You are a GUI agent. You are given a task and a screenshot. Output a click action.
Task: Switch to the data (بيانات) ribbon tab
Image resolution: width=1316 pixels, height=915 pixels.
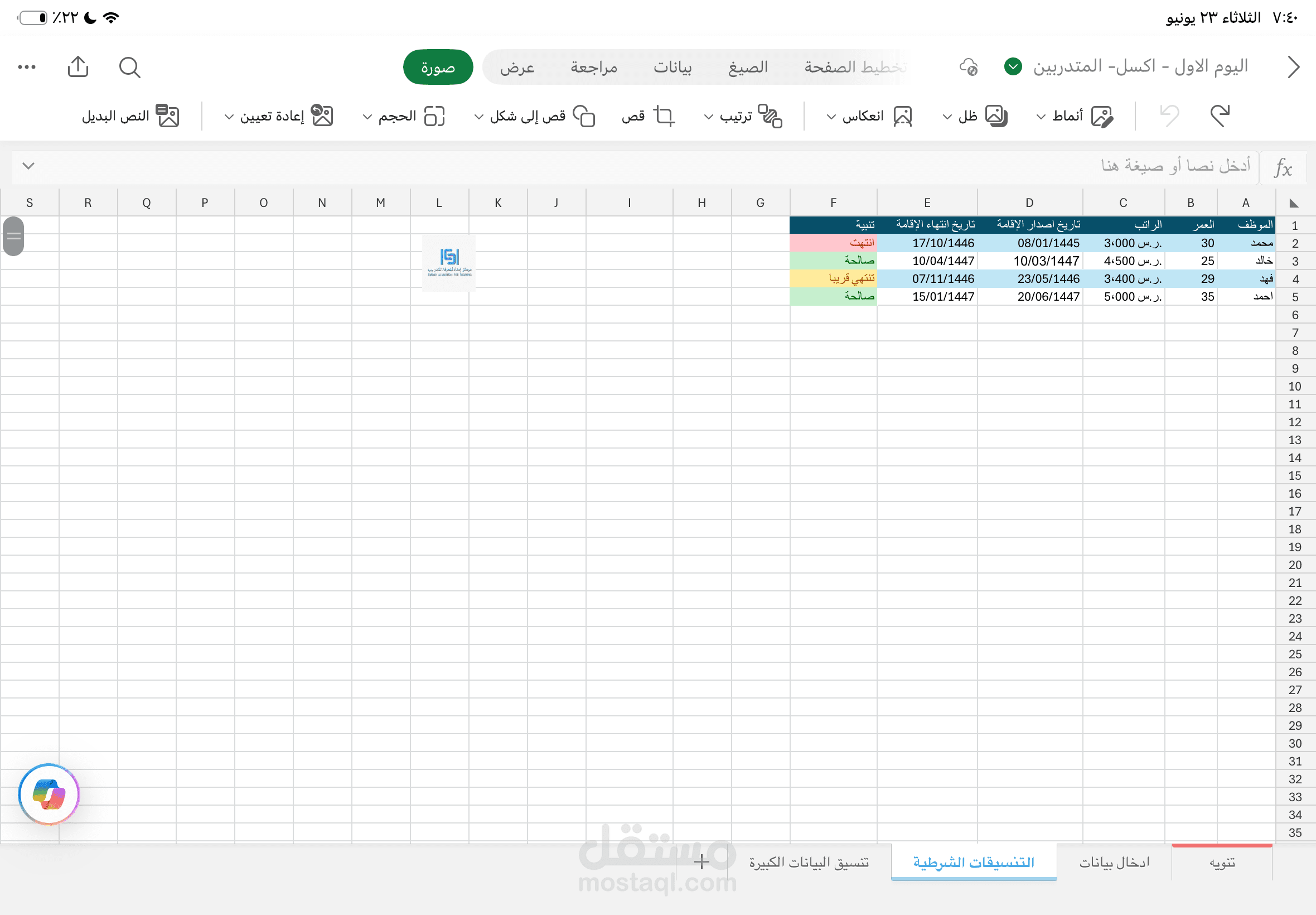click(672, 67)
